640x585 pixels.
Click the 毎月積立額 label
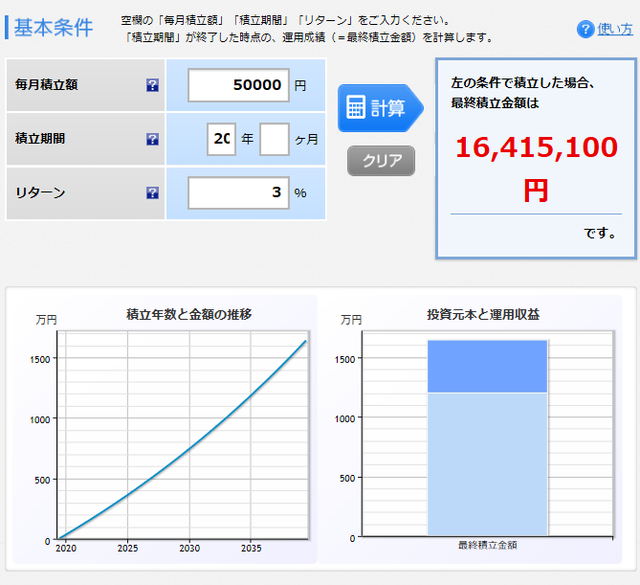46,85
